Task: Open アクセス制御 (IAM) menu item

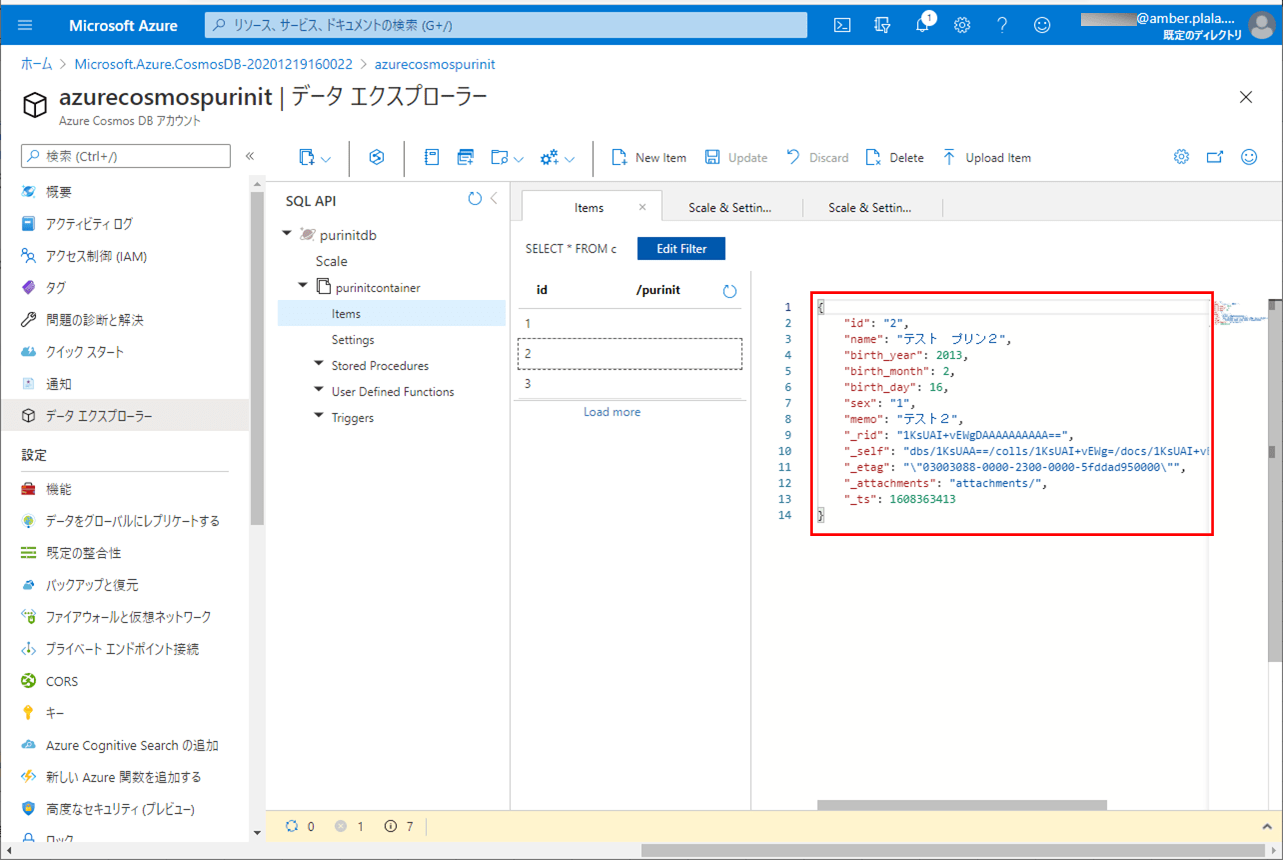Action: (125, 256)
